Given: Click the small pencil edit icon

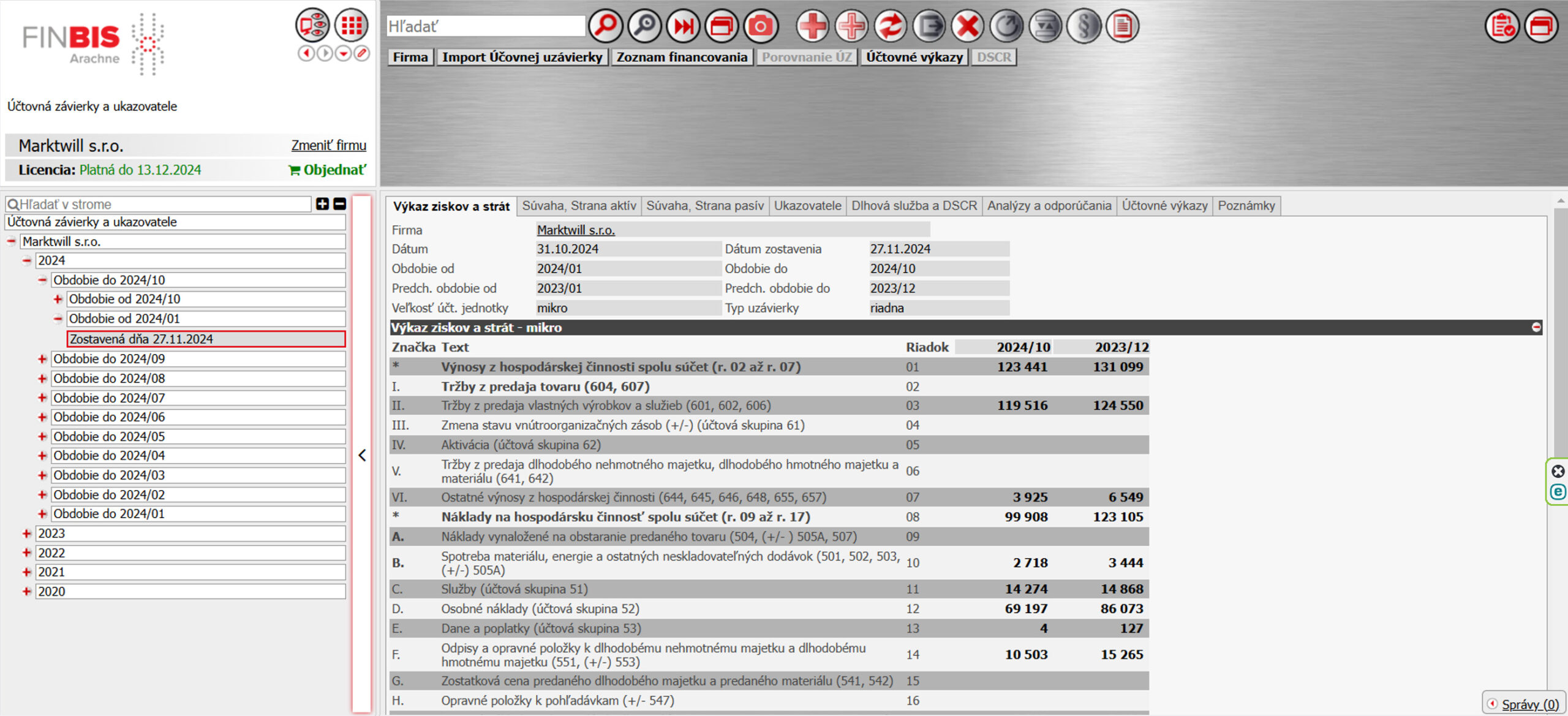Looking at the screenshot, I should 362,53.
